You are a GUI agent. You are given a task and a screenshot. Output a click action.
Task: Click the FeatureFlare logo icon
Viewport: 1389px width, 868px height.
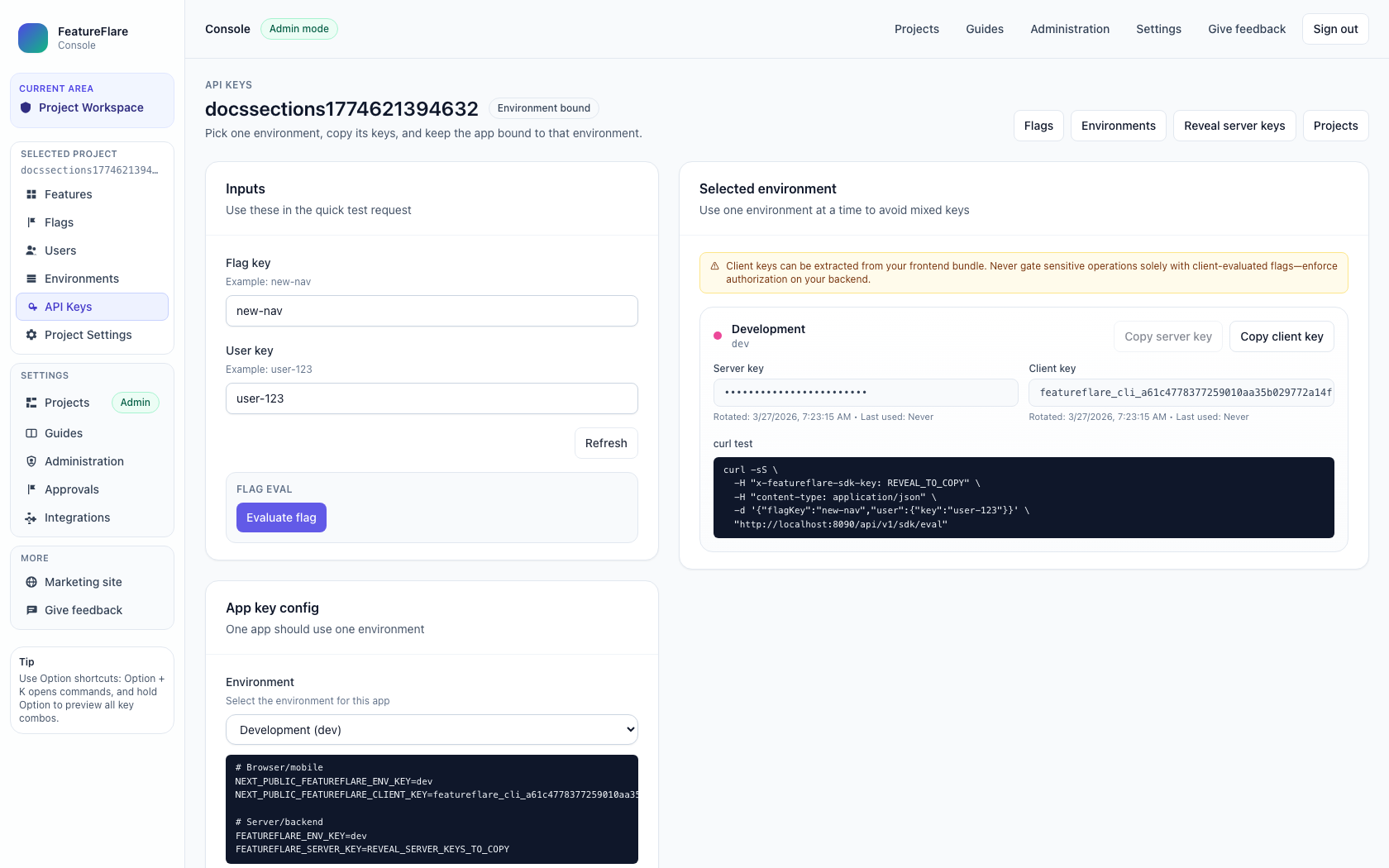[x=33, y=38]
